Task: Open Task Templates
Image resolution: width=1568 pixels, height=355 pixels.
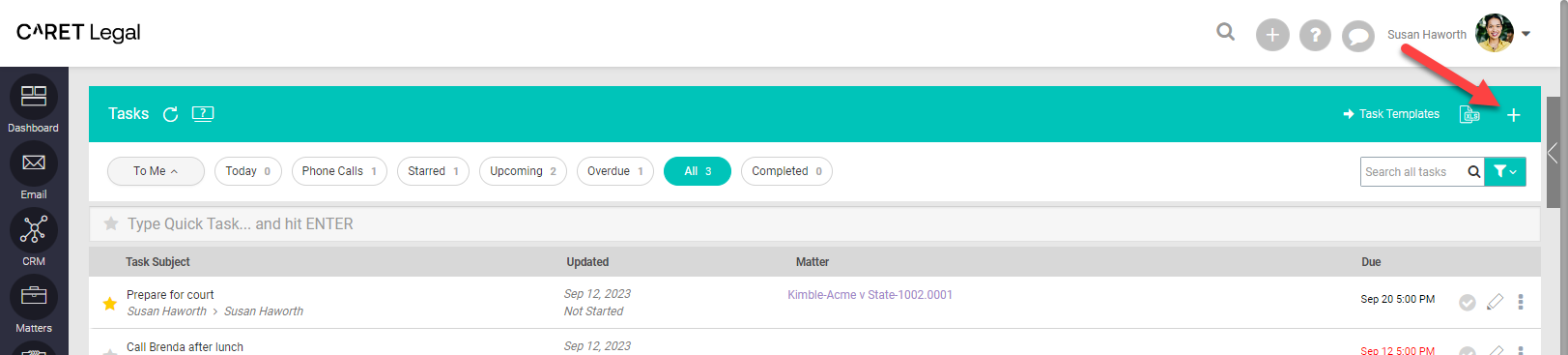Action: coord(1391,114)
